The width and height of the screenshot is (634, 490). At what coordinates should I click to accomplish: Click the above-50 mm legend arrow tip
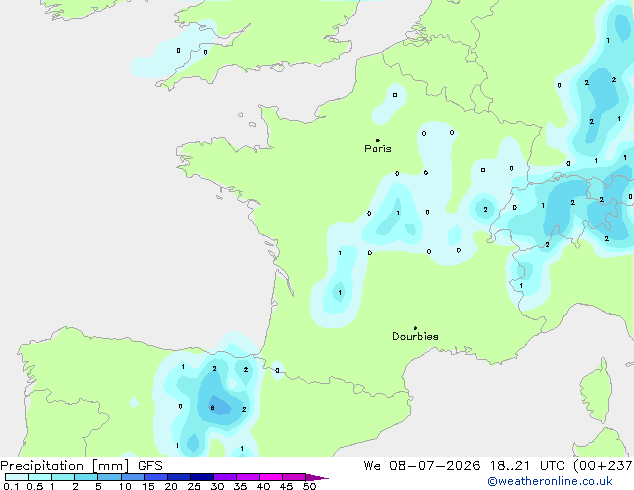click(x=317, y=478)
